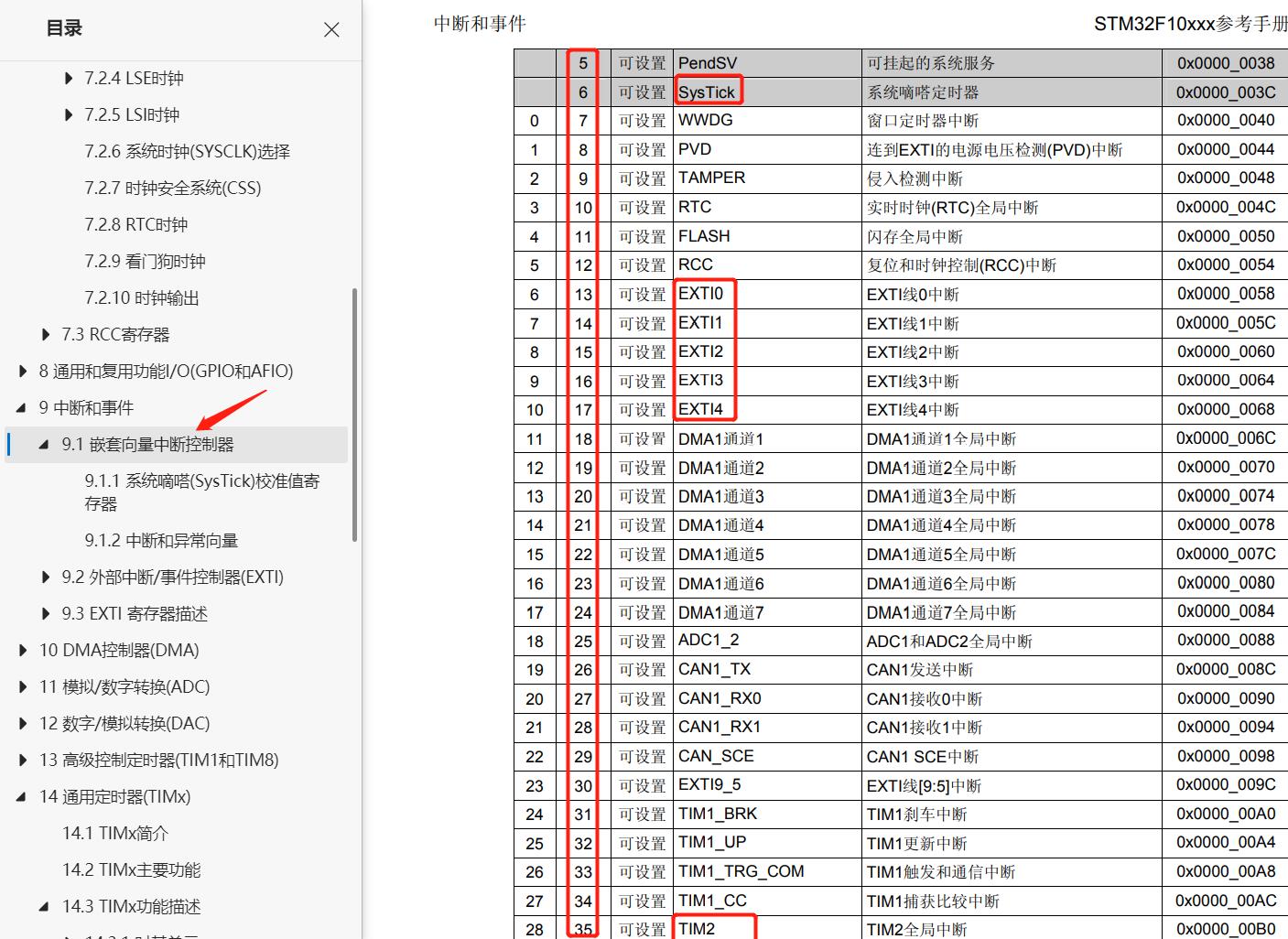Expand the 7.2.5 LSI时钟 entry
1288x939 pixels.
pyautogui.click(x=69, y=115)
